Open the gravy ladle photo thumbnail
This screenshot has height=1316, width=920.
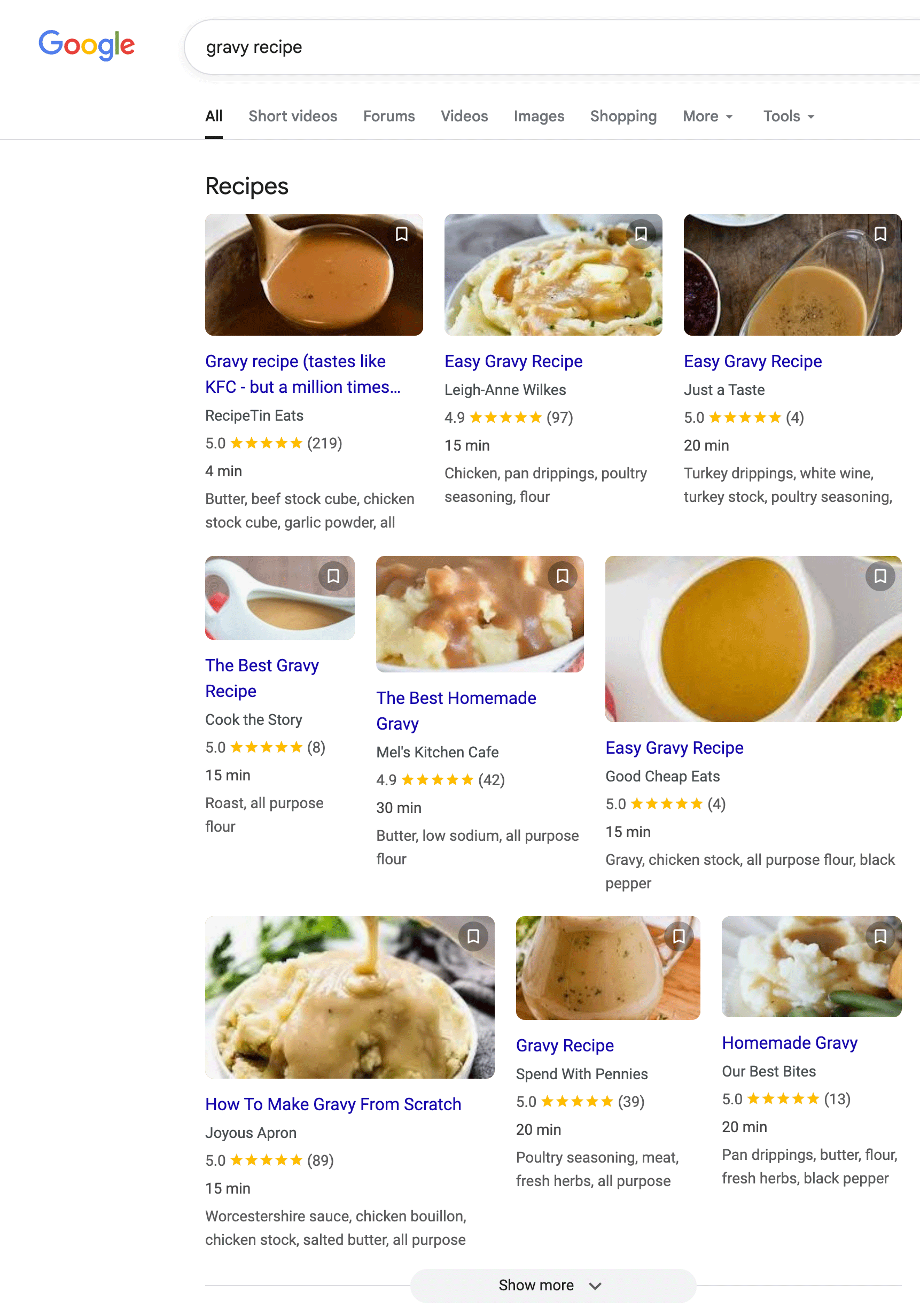[x=314, y=275]
